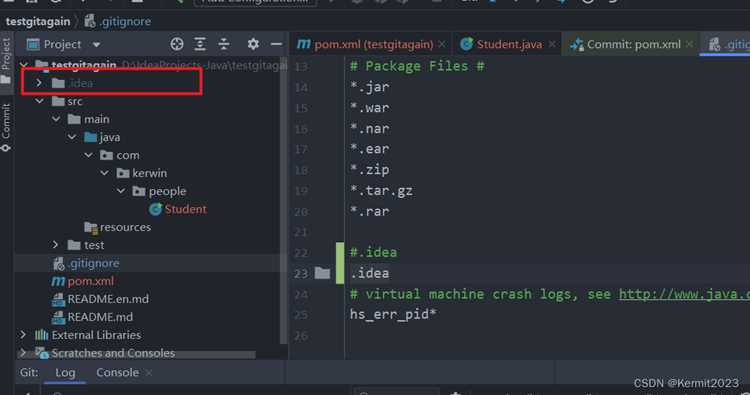The image size is (750, 395).
Task: Click the .idea folder label
Action: point(80,83)
